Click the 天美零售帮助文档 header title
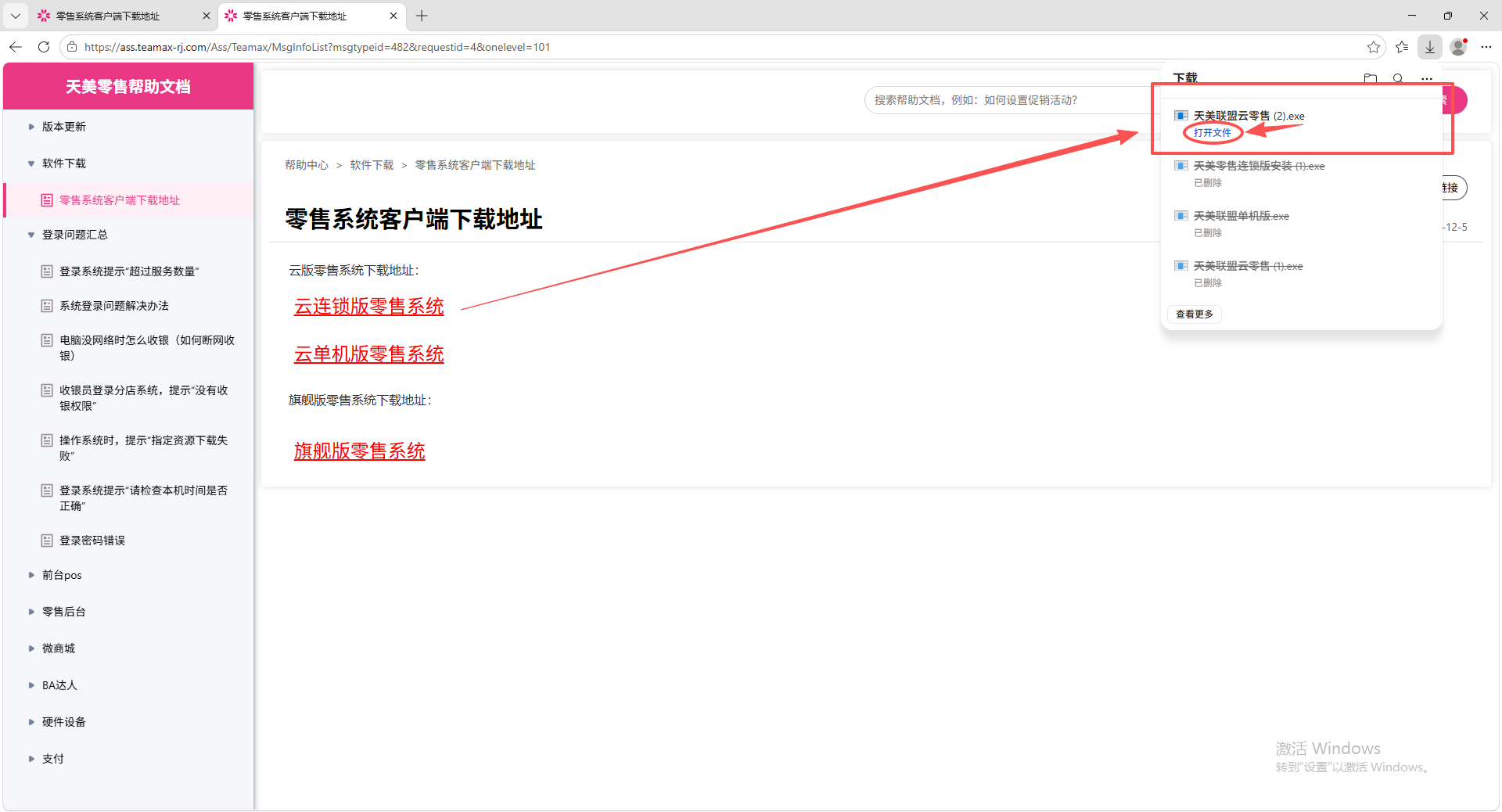1502x812 pixels. (x=128, y=87)
